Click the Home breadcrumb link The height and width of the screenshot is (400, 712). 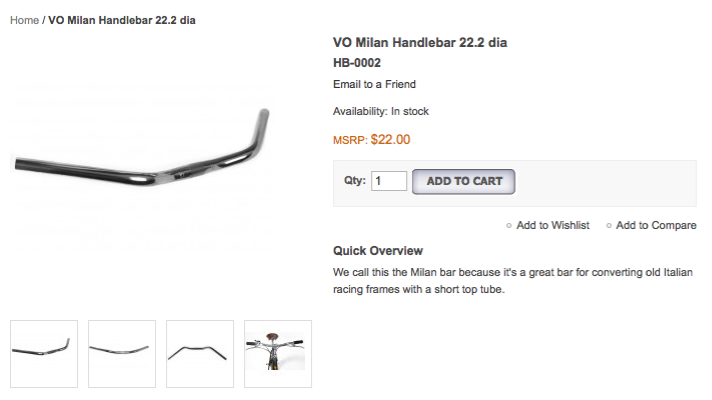pos(24,20)
